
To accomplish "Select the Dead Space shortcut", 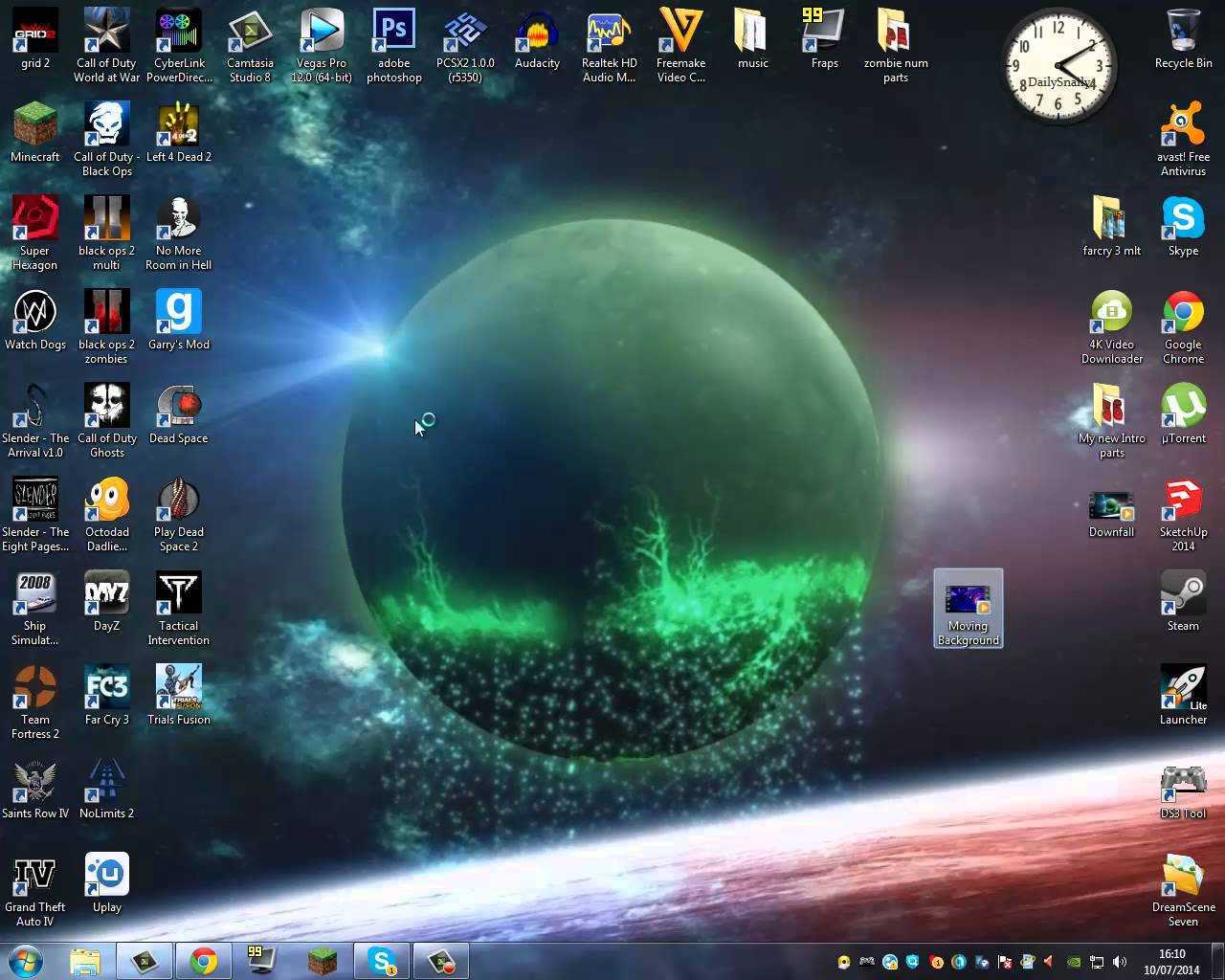I will pos(179,414).
